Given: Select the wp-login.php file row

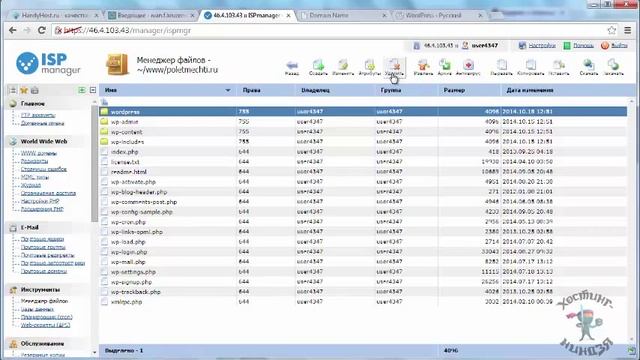Looking at the screenshot, I should (363, 252).
